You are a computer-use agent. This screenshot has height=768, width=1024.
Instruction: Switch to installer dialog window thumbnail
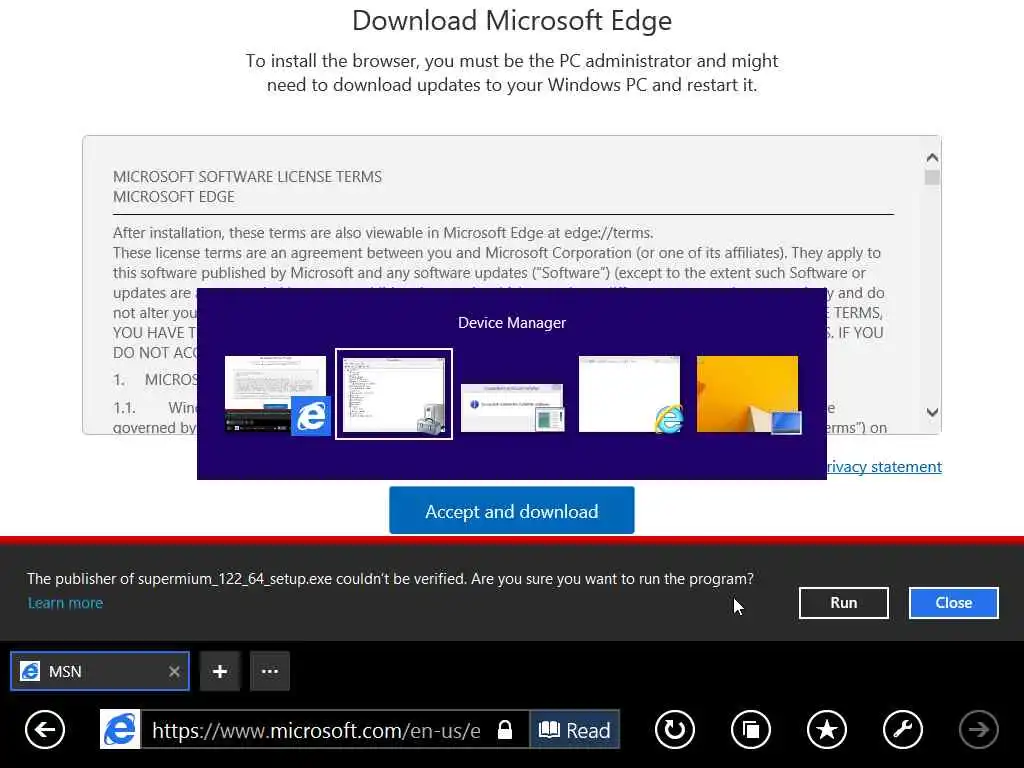pyautogui.click(x=512, y=408)
